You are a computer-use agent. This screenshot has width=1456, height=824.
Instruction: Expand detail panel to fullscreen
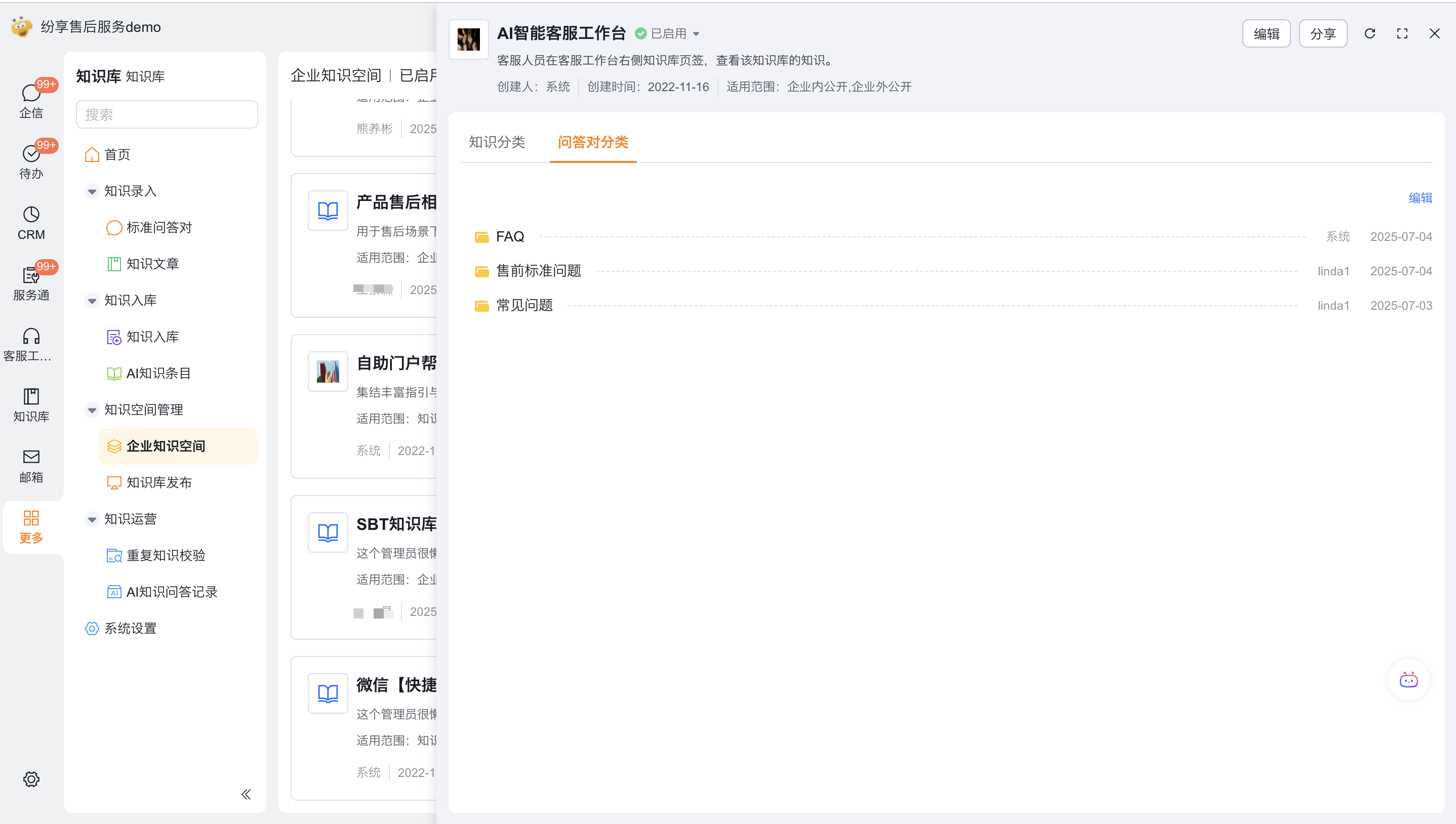[1402, 33]
